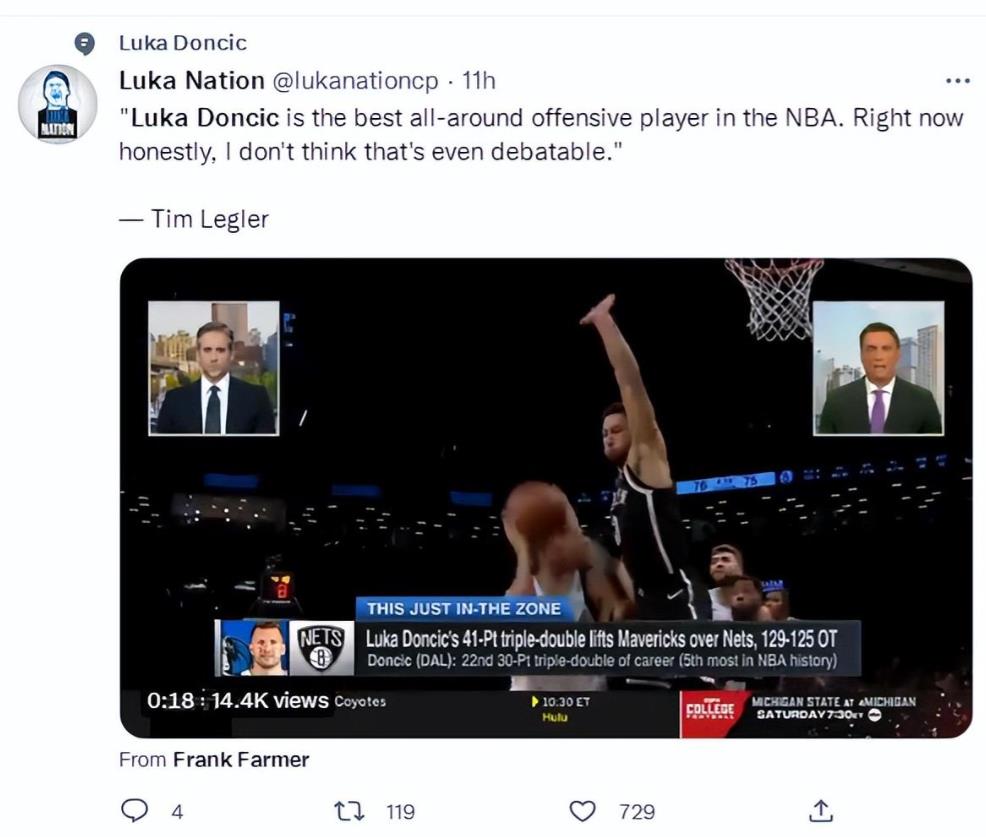Click the right anchor inset with purple tie
Viewport: 986px width, 837px height.
878,368
